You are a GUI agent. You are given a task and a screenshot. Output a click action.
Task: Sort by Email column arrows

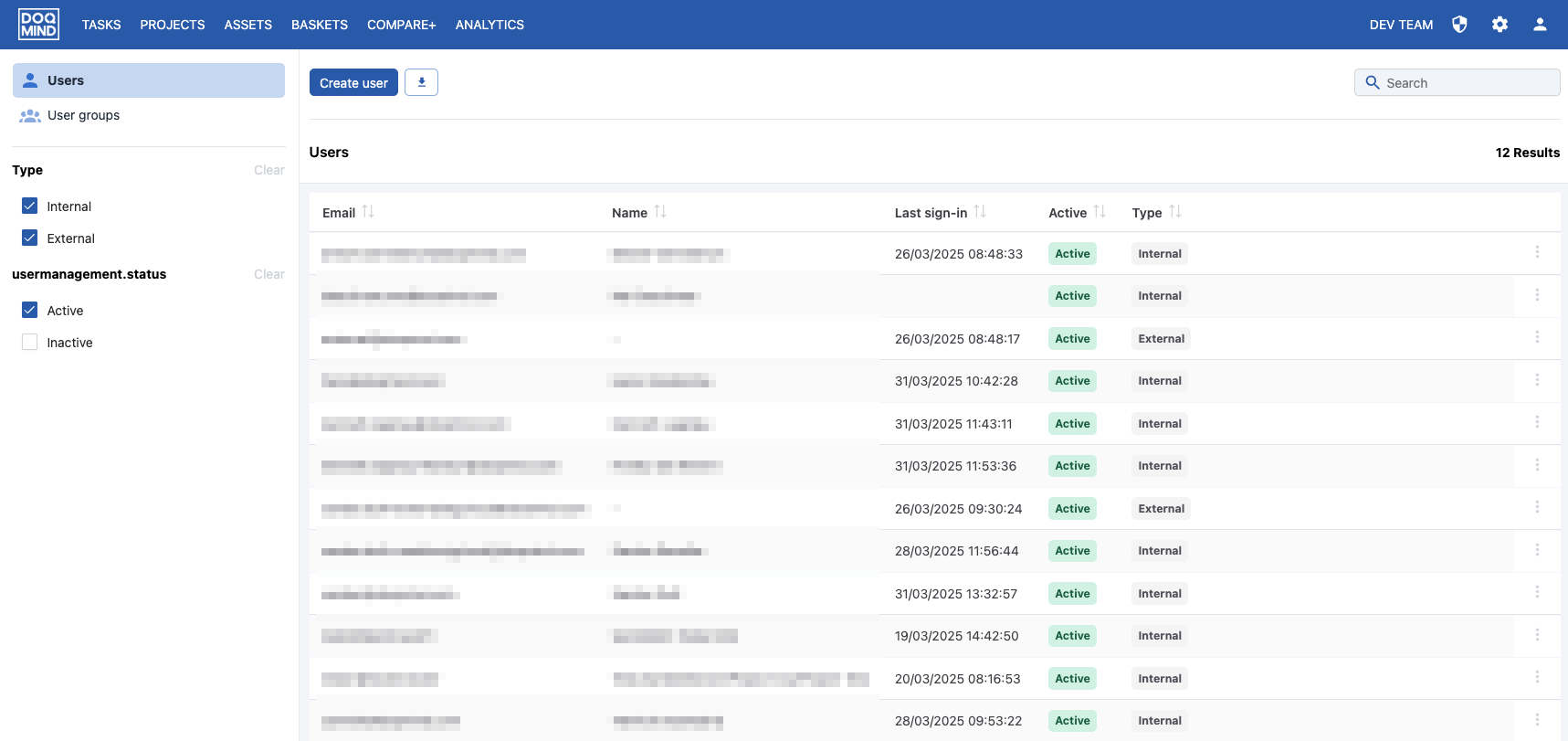tap(368, 212)
